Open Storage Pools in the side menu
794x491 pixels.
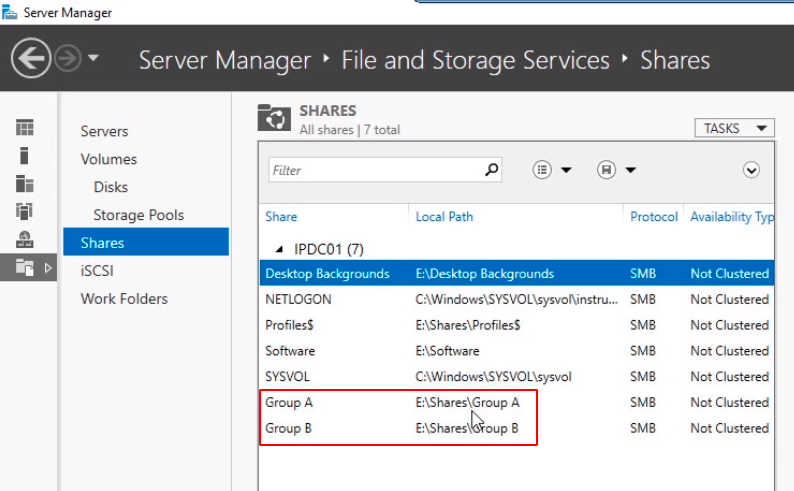click(x=138, y=215)
